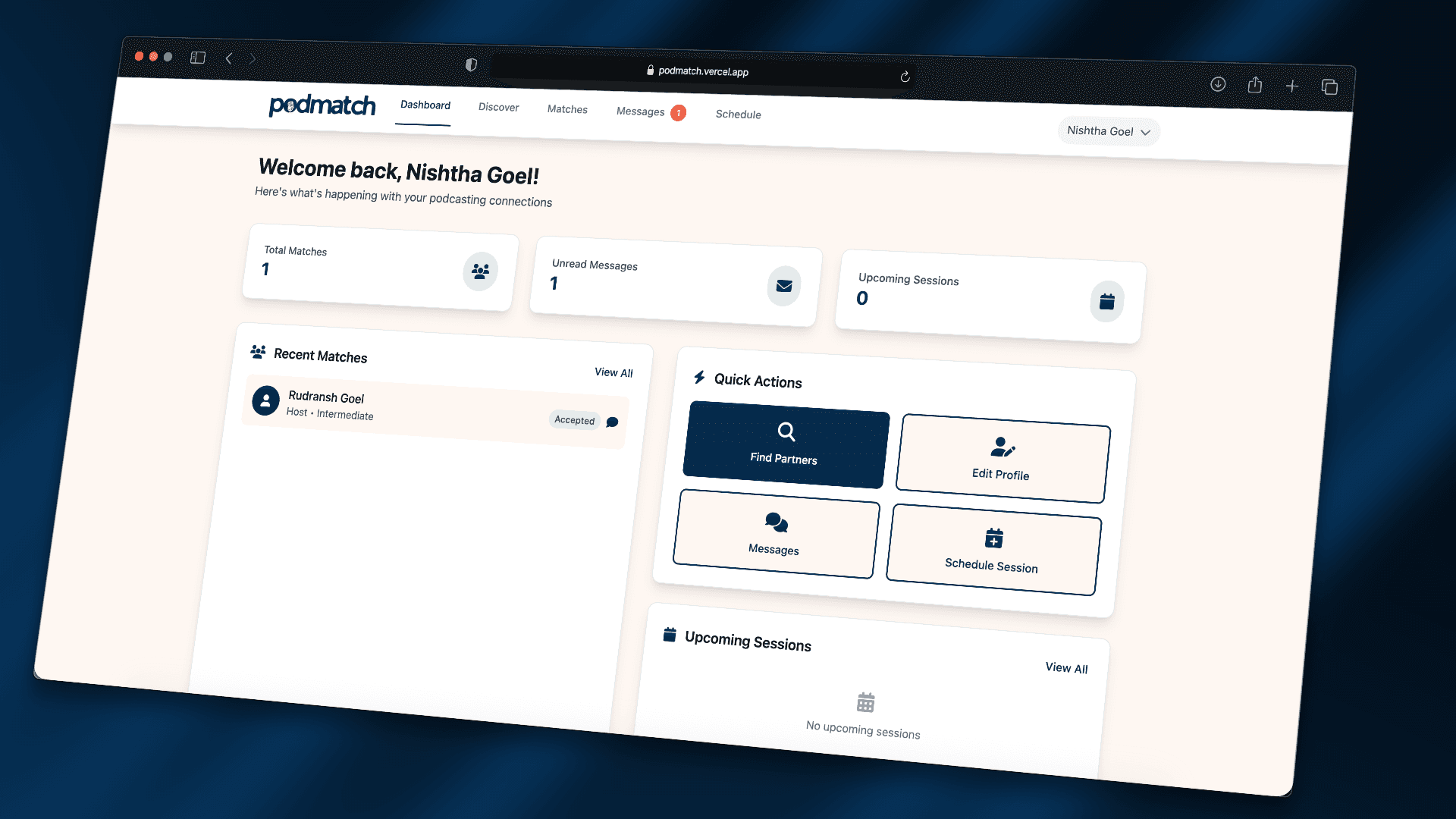Viewport: 1456px width, 819px height.
Task: Switch to the Discover tab
Action: tap(498, 108)
